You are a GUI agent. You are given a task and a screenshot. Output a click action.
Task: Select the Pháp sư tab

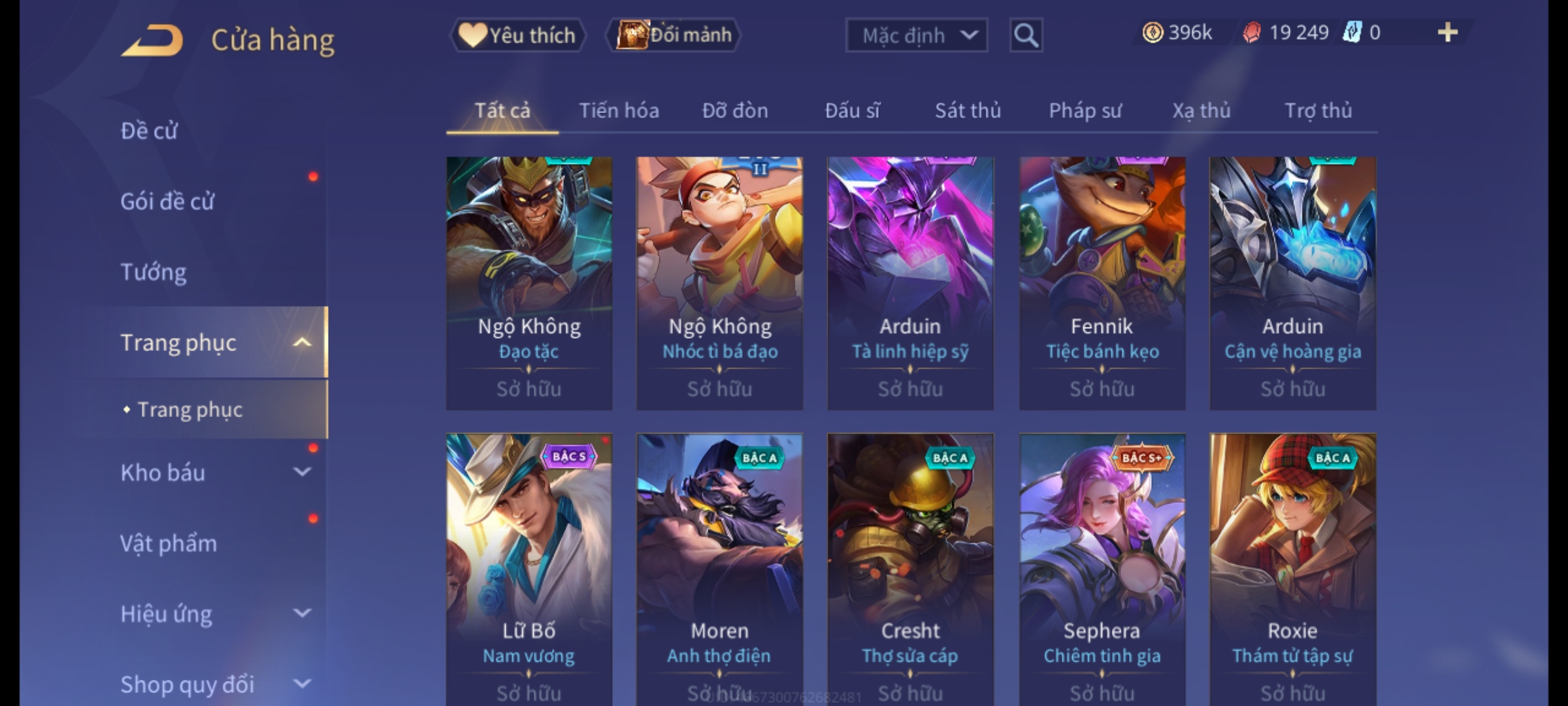point(1085,110)
